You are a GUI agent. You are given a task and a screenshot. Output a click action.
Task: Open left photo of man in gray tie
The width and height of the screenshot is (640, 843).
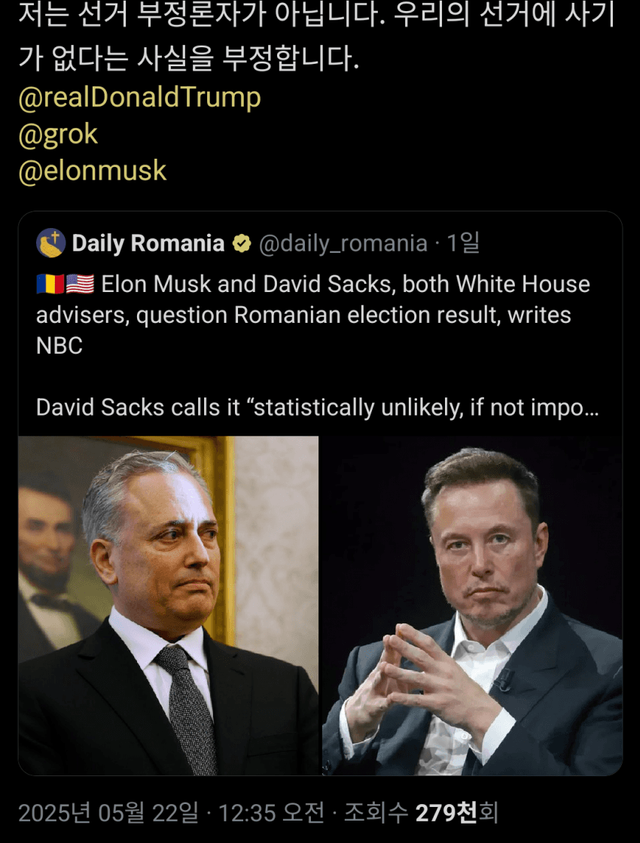pyautogui.click(x=168, y=605)
